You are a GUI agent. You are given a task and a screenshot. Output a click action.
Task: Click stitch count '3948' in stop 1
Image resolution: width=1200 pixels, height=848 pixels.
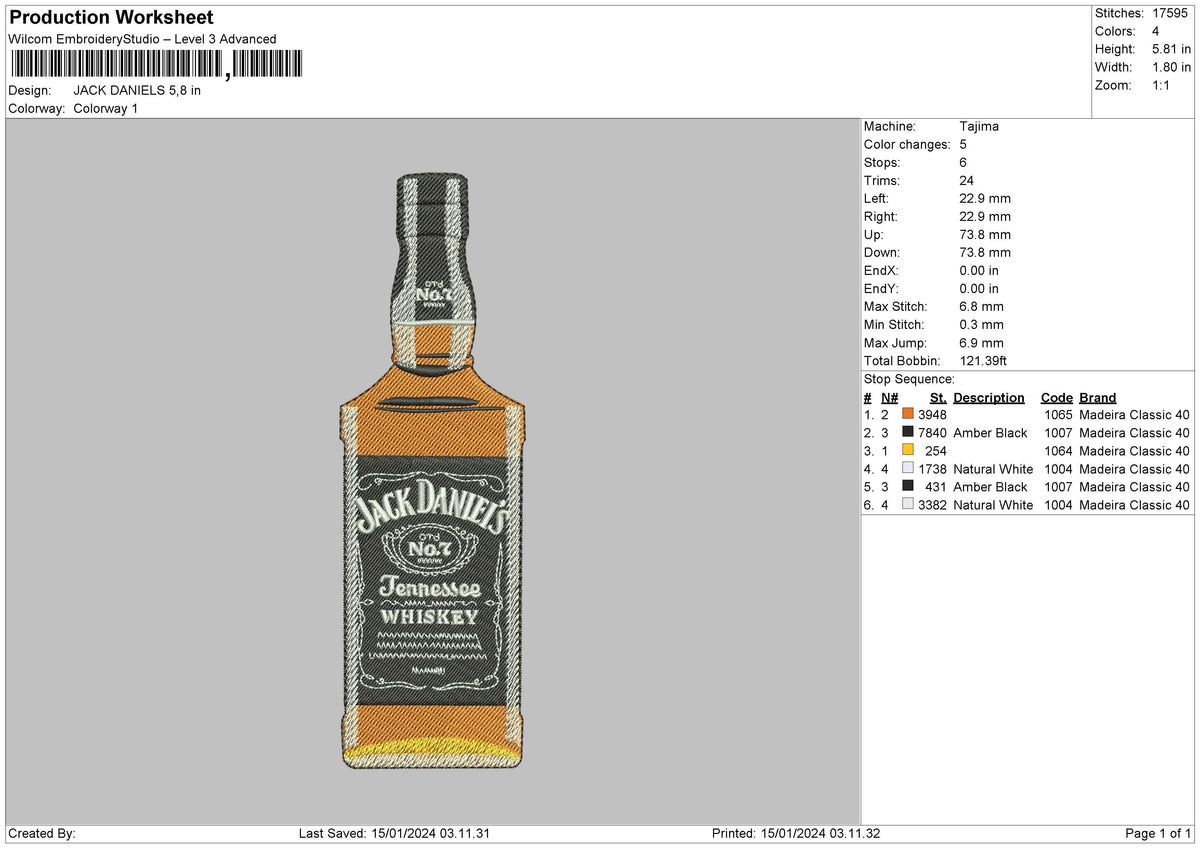[x=932, y=414]
